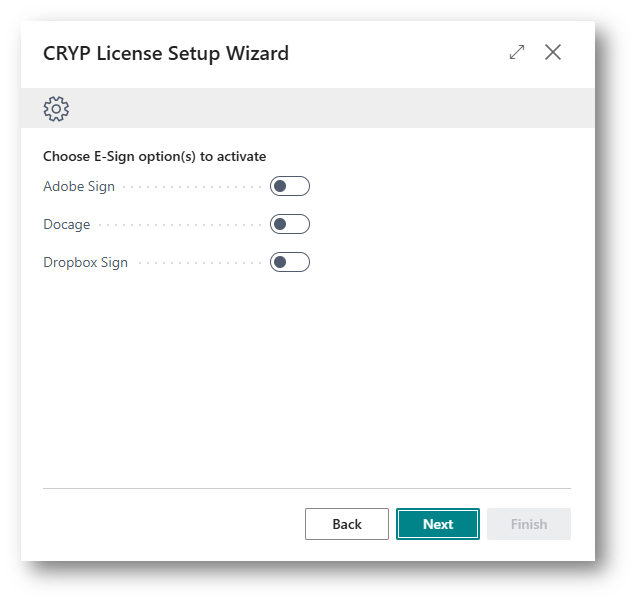Click the CRYP License Setup Wizard title

point(166,53)
